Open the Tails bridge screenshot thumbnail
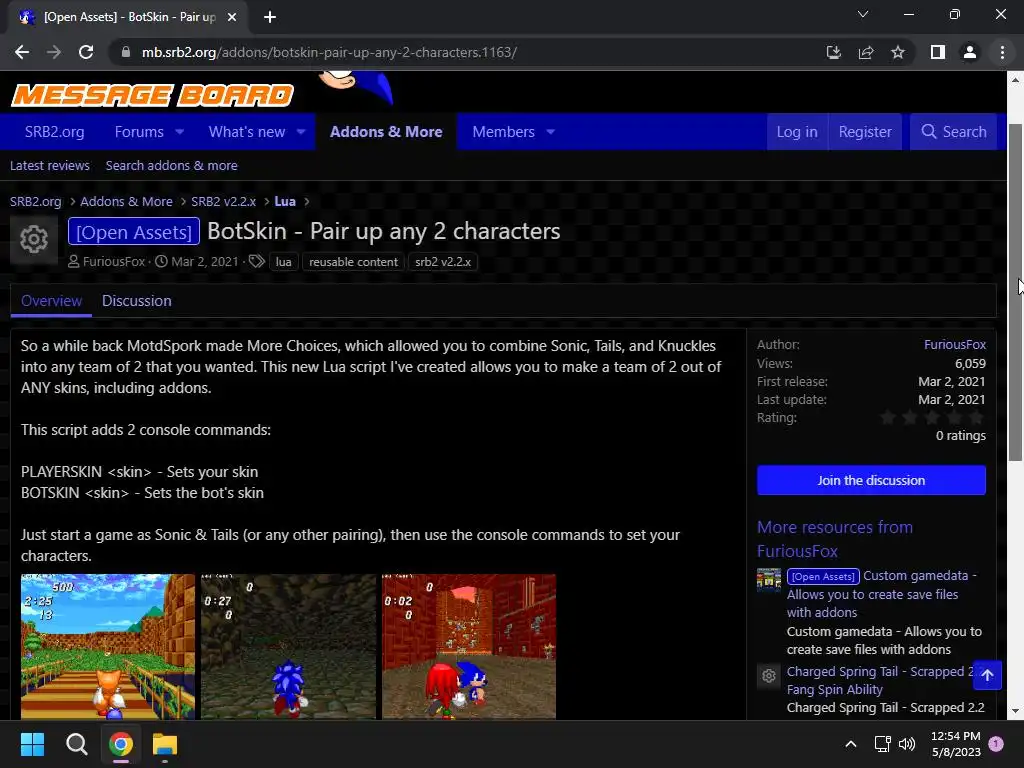 click(x=108, y=647)
